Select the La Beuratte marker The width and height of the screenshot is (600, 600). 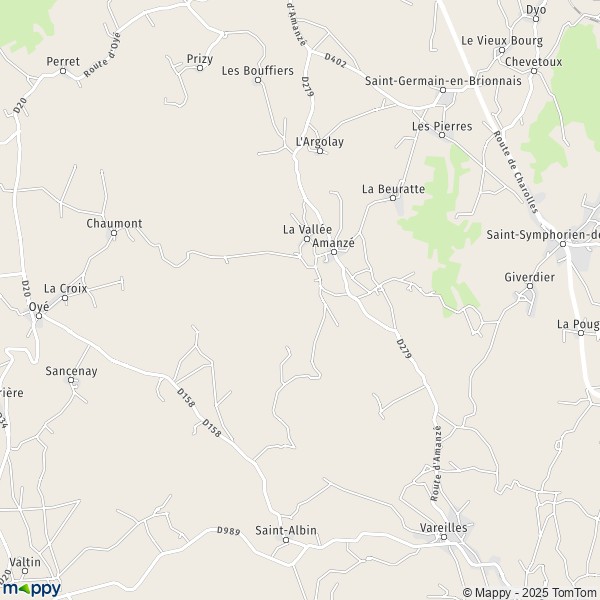(393, 198)
